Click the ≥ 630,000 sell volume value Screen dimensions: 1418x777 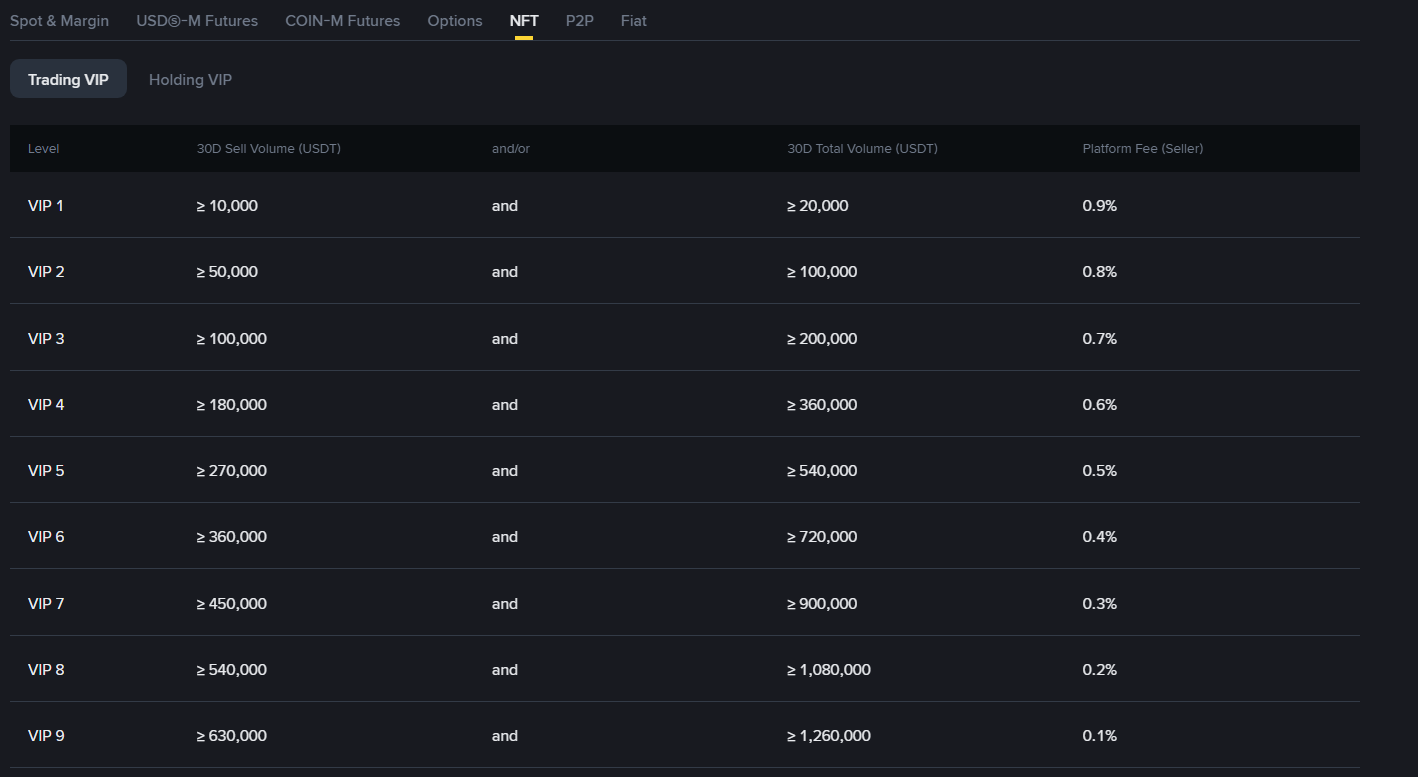232,735
